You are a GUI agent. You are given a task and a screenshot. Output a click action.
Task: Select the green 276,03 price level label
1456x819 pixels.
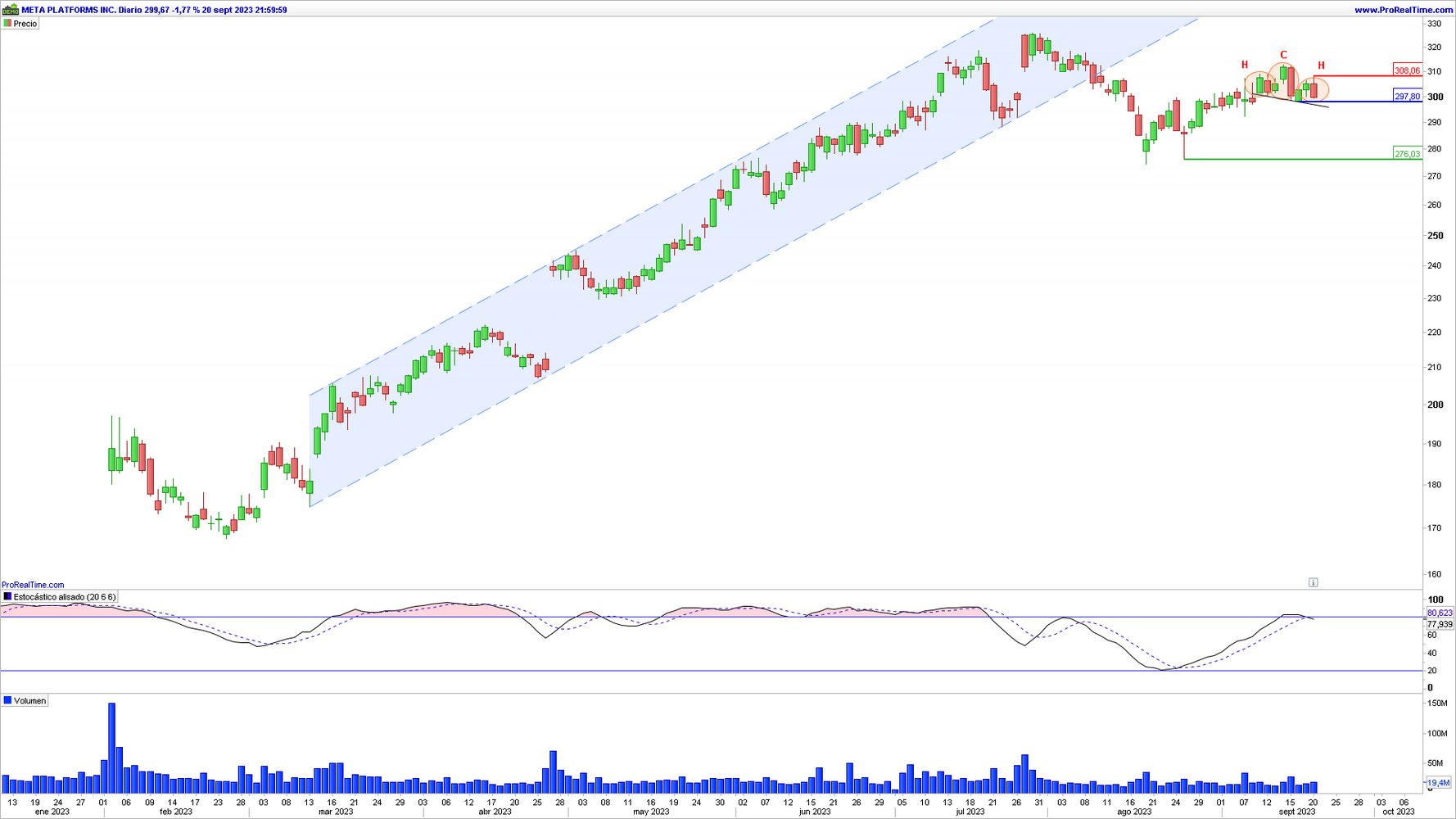(1408, 154)
